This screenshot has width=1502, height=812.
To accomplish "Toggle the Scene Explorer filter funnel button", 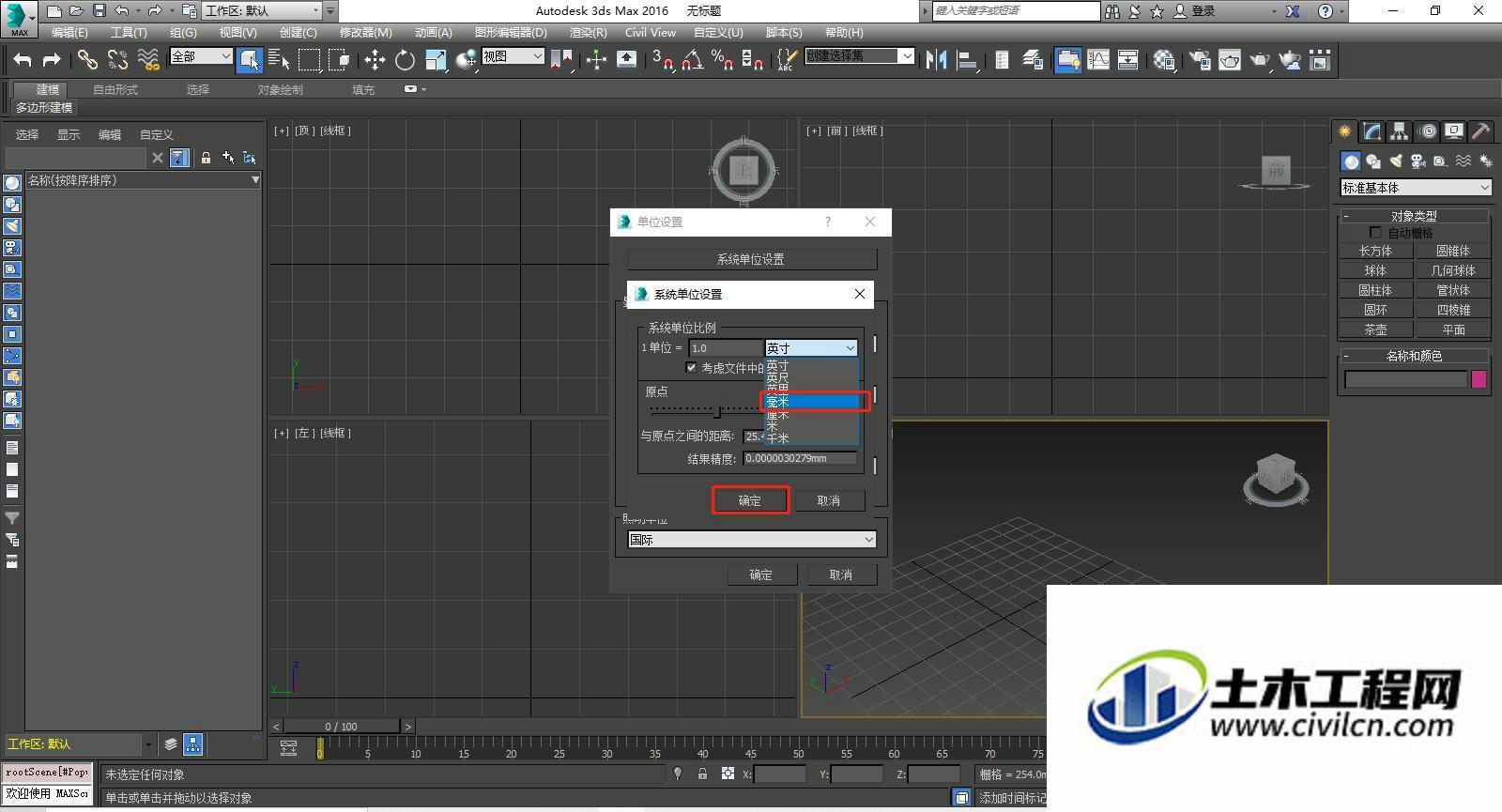I will pyautogui.click(x=179, y=158).
